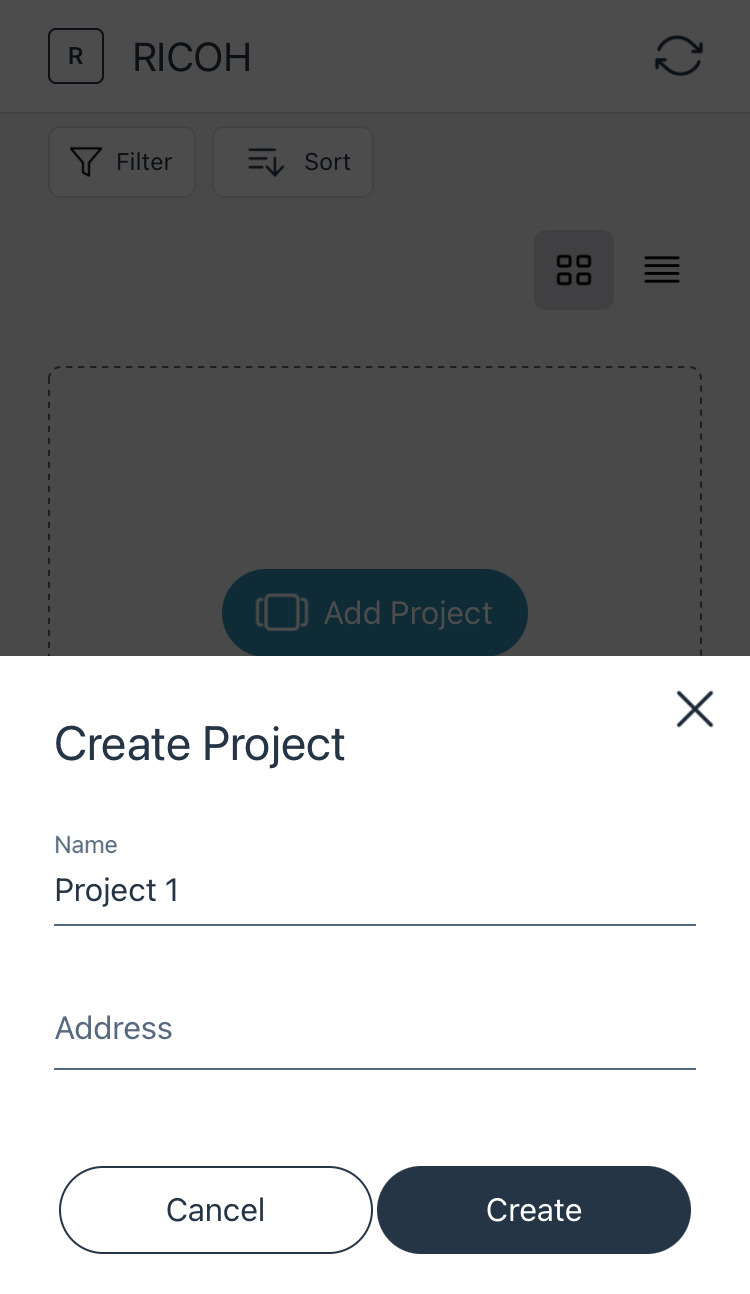Click the sort-descending lines icon
Viewport: 750px width, 1294px height.
(266, 162)
